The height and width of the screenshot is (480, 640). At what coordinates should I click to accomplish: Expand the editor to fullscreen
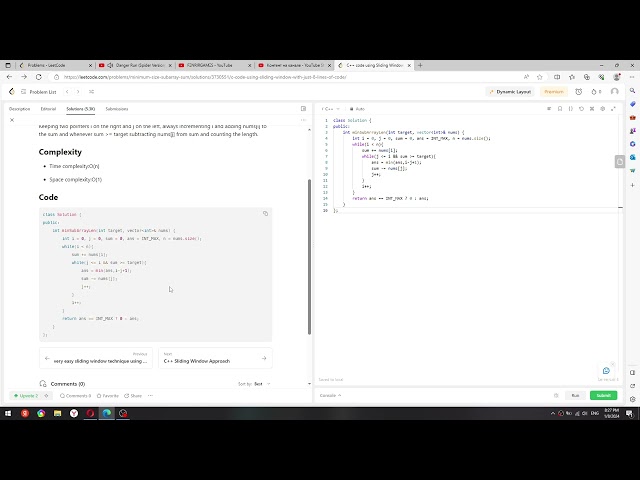(x=613, y=109)
